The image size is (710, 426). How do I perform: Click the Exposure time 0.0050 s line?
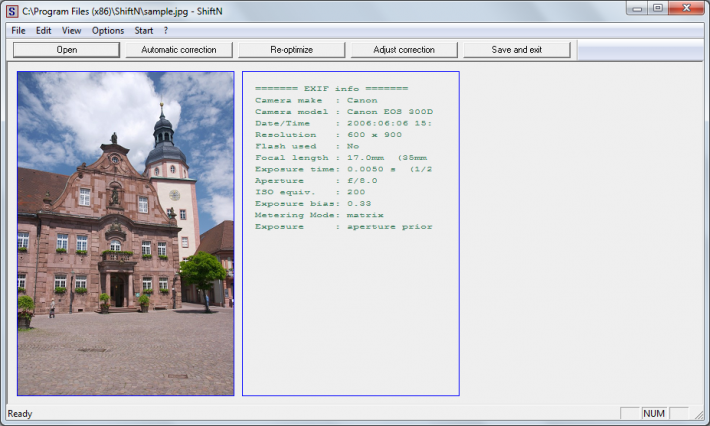click(x=344, y=169)
